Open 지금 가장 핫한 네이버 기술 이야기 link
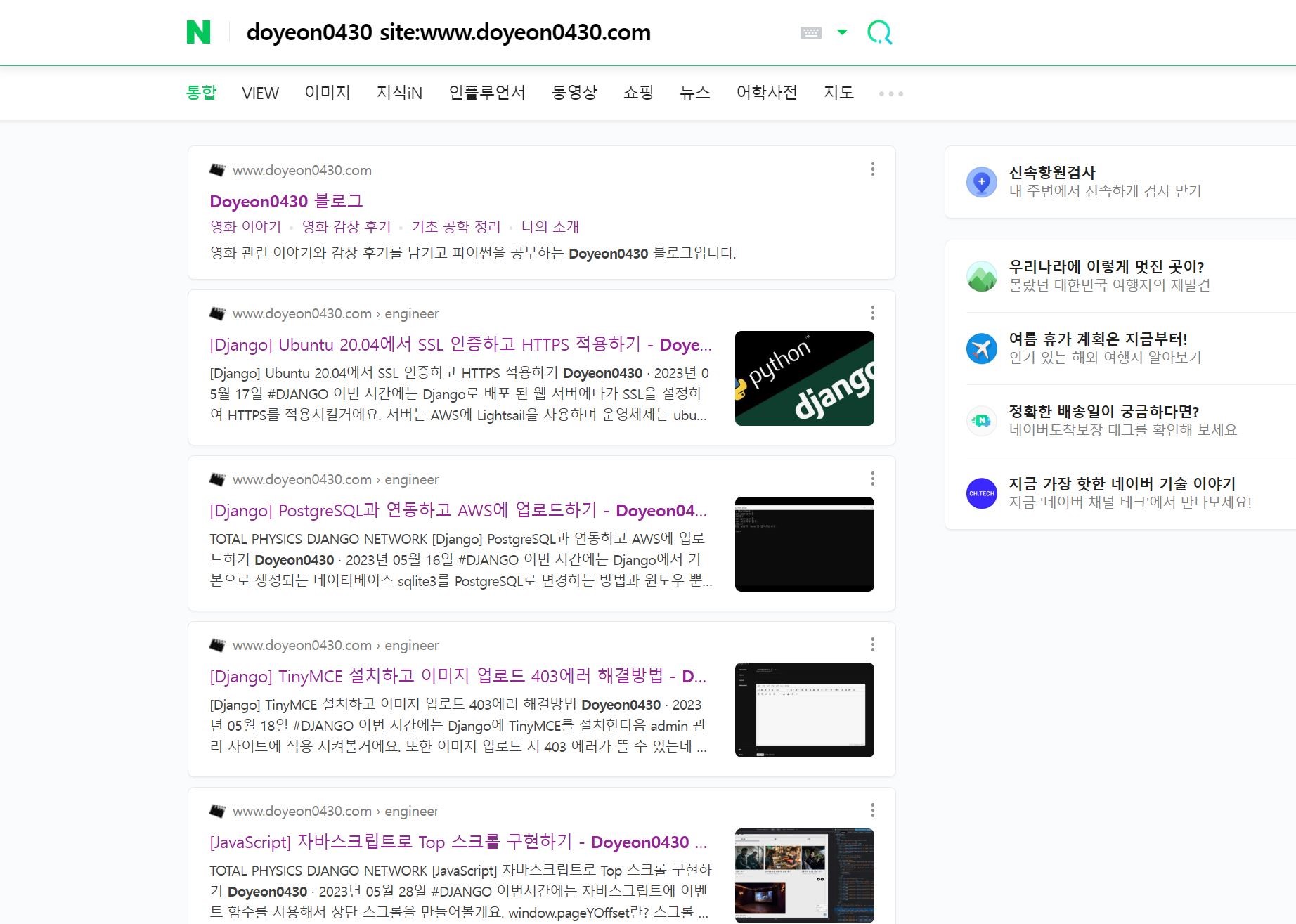This screenshot has width=1296, height=924. point(1122,483)
